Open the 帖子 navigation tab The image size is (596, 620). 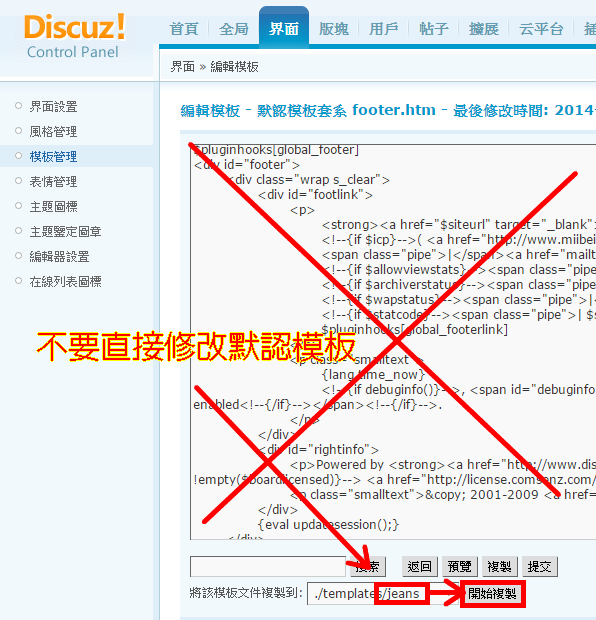coord(434,29)
